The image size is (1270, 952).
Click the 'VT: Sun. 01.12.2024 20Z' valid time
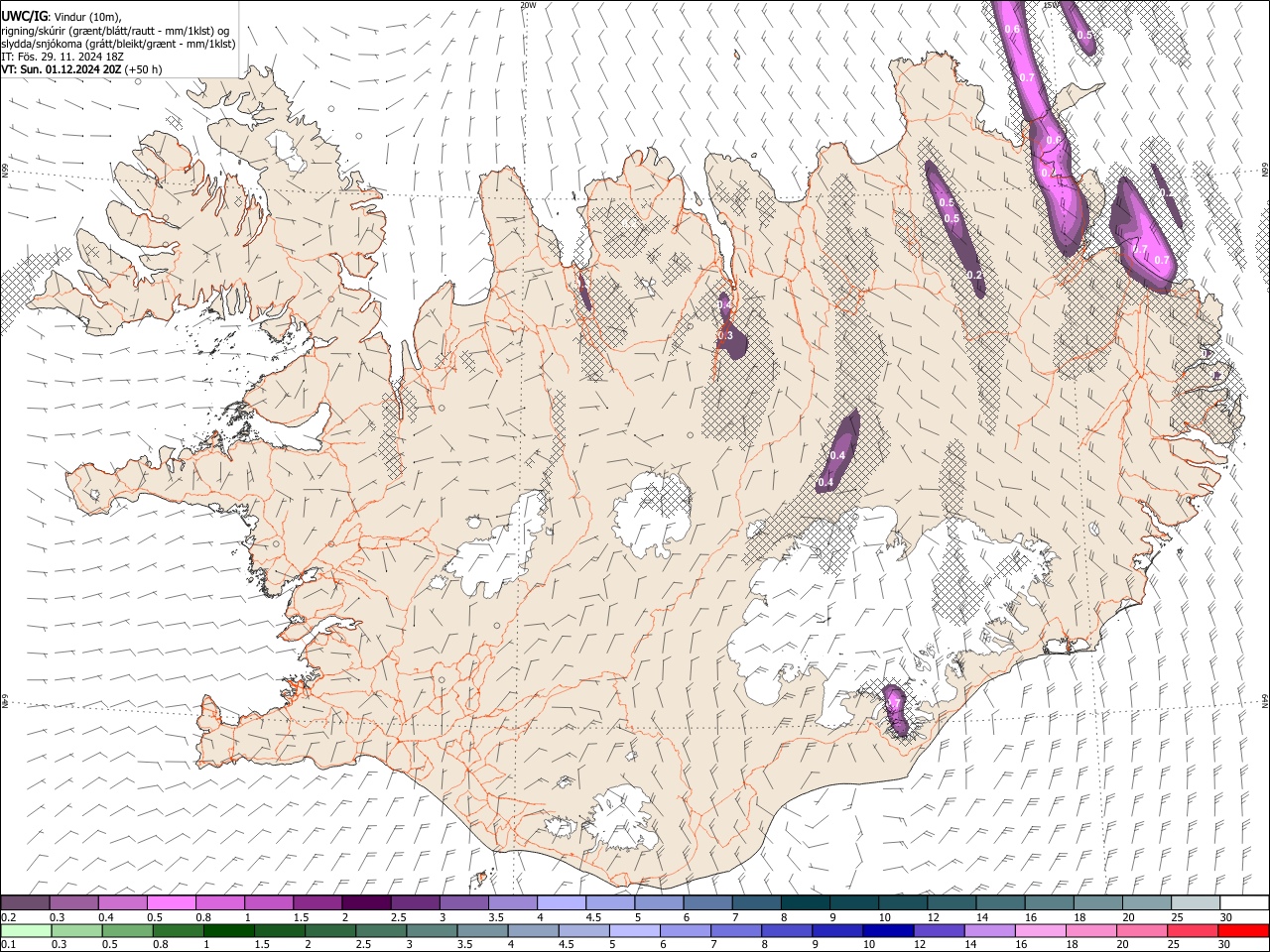coord(61,70)
